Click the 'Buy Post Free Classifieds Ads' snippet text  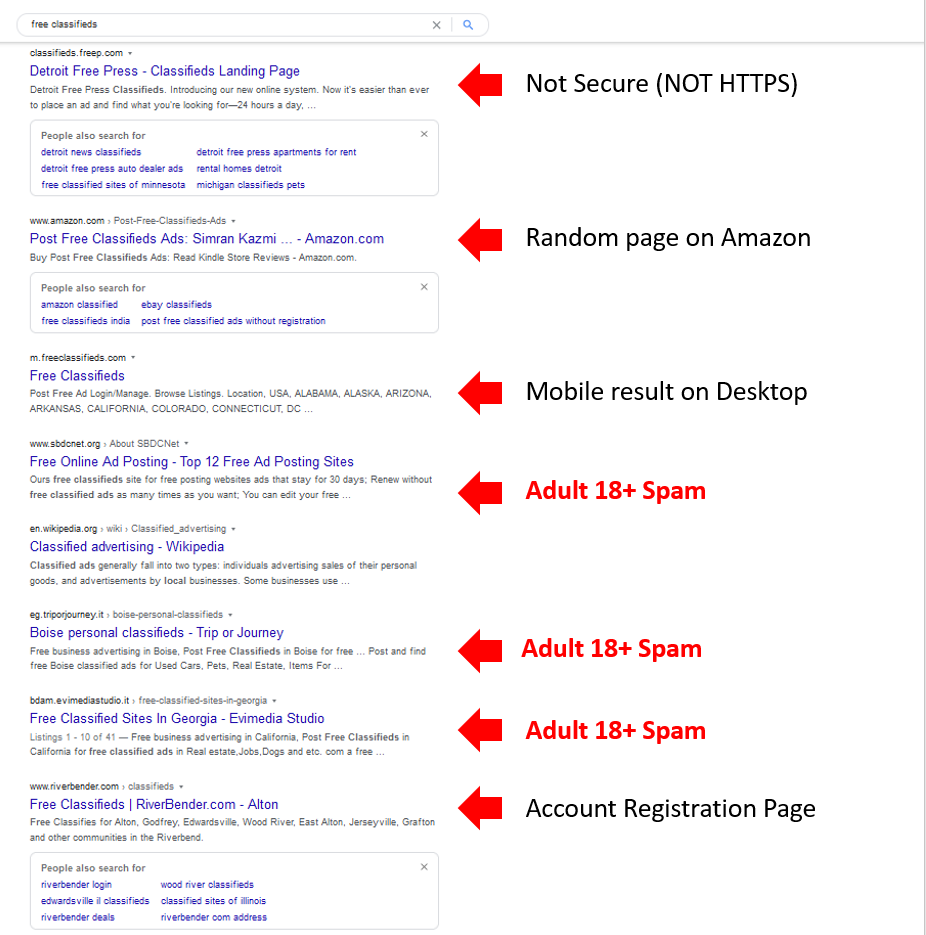(193, 258)
